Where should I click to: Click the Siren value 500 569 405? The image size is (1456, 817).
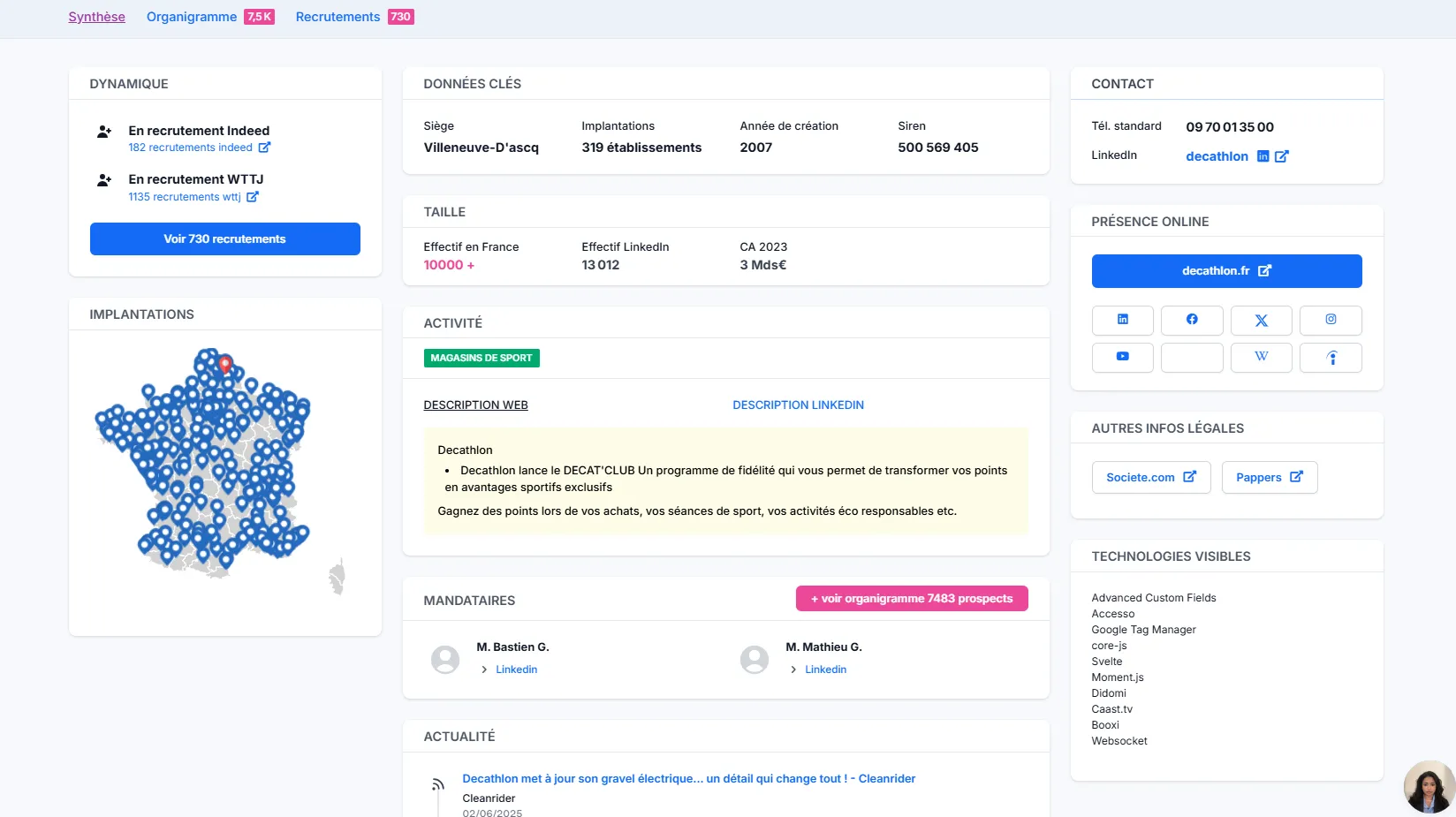point(938,148)
